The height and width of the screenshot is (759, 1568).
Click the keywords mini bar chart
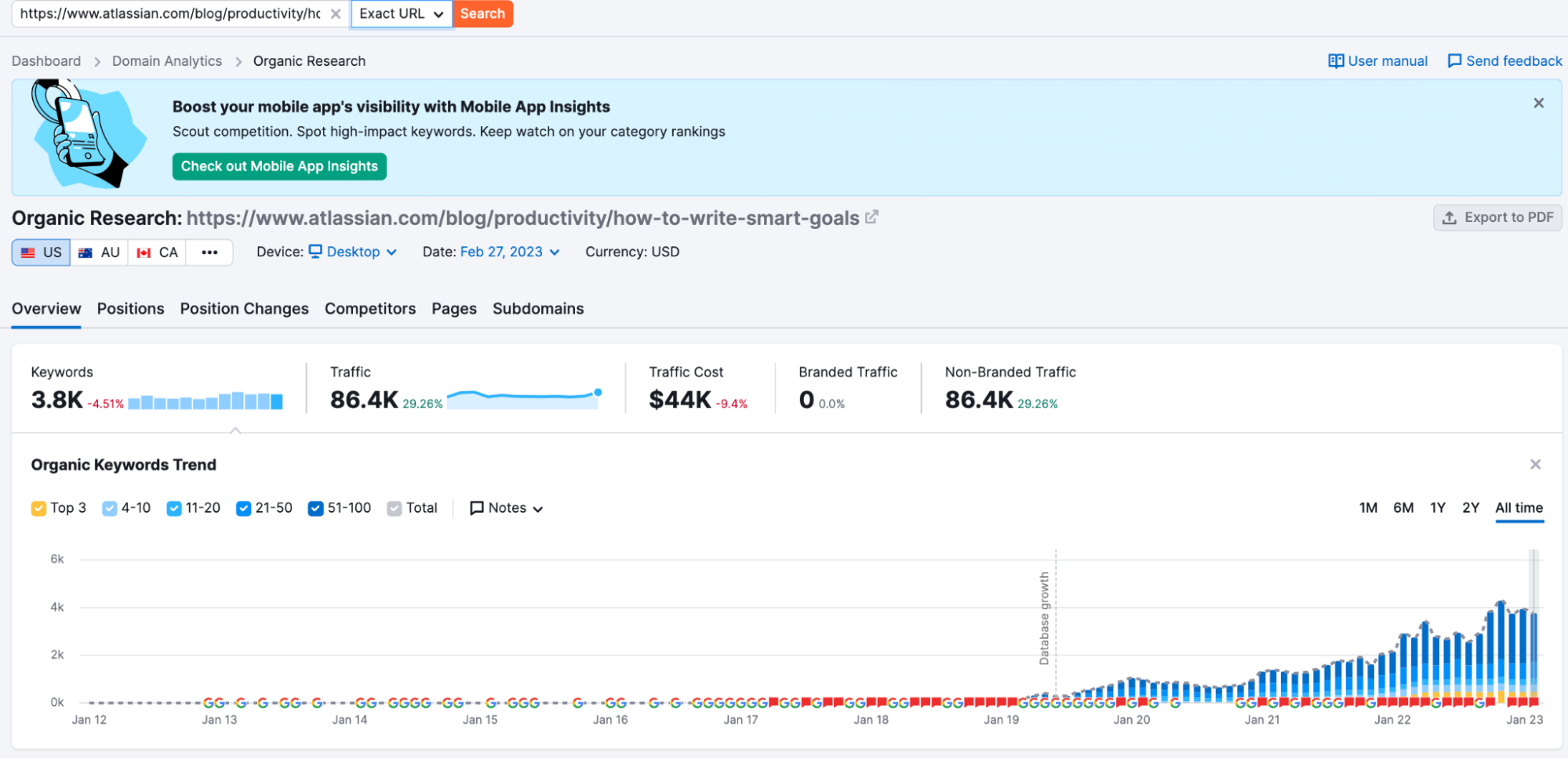pos(206,401)
